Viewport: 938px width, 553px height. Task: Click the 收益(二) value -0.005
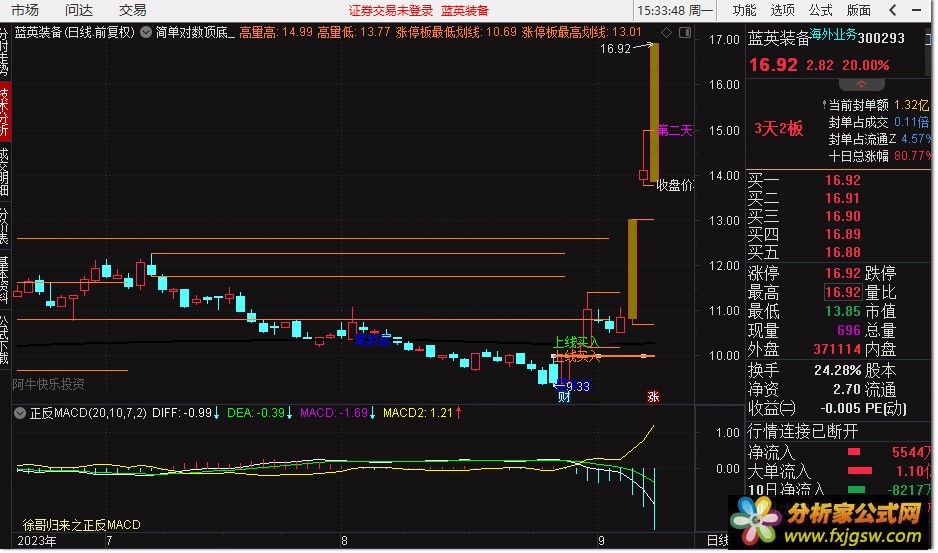[841, 409]
